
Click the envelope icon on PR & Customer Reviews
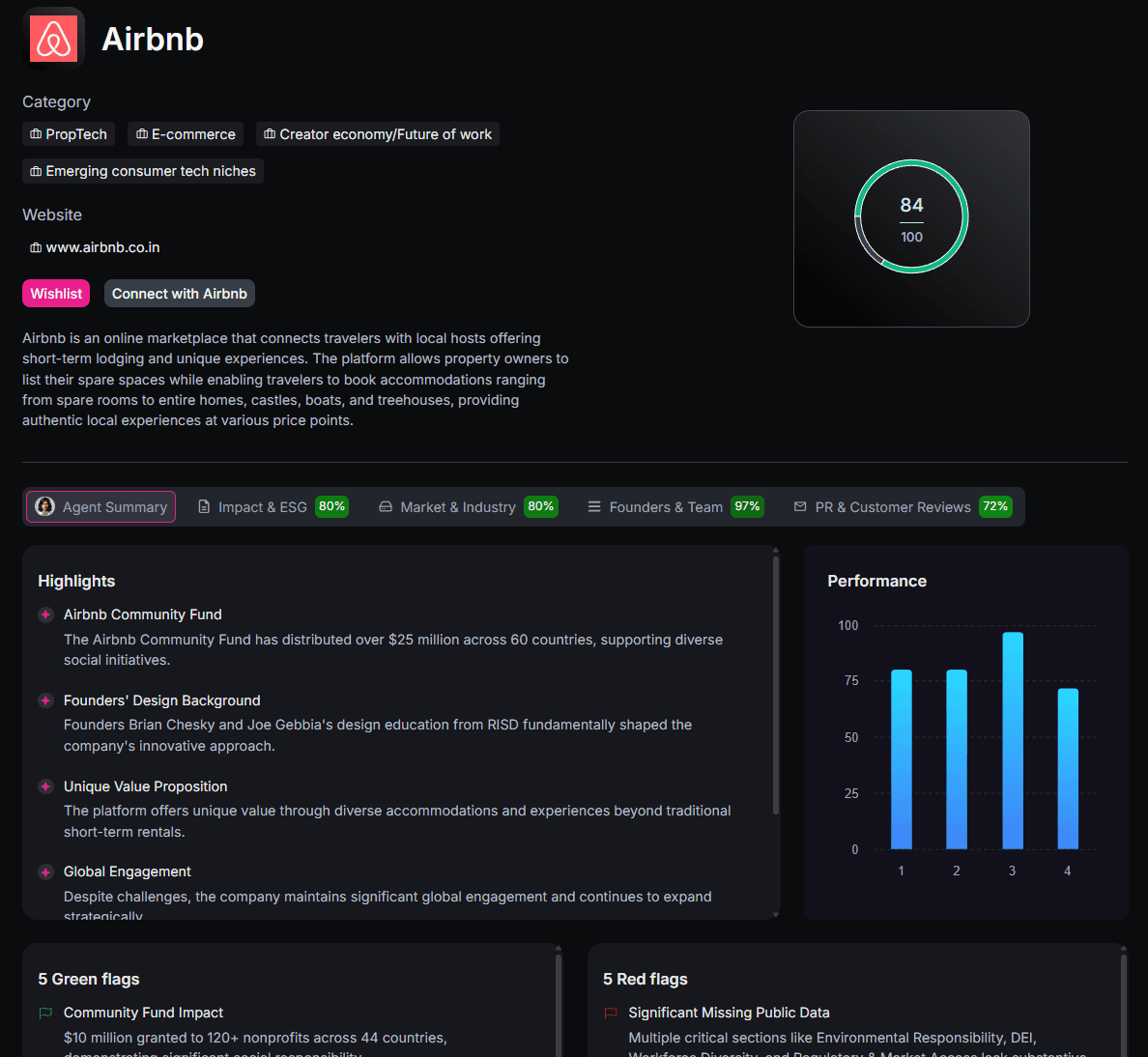[x=800, y=506]
